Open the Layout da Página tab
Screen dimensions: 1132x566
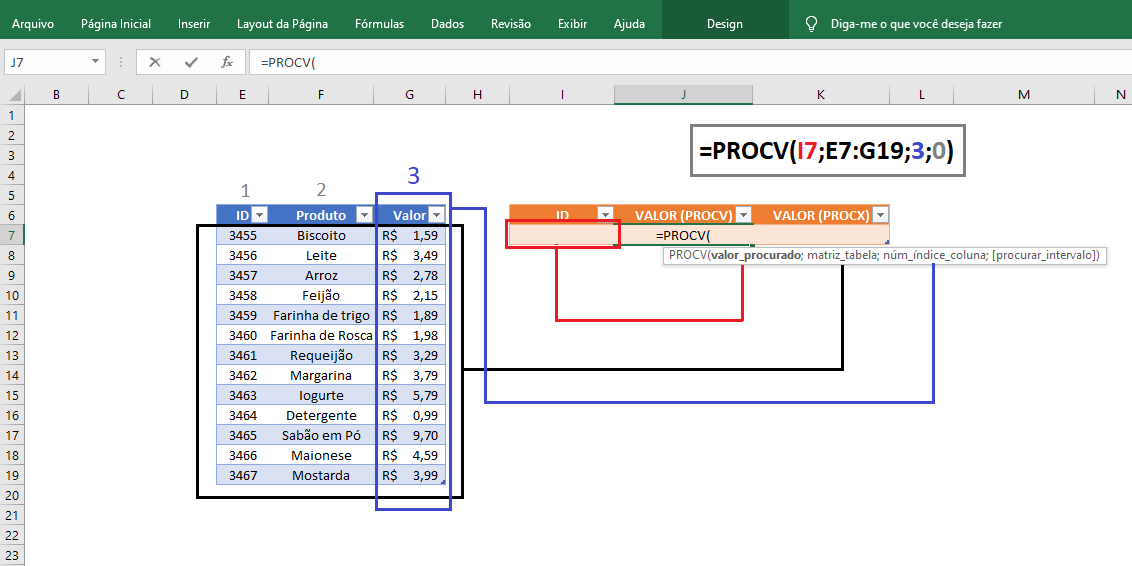coord(282,24)
